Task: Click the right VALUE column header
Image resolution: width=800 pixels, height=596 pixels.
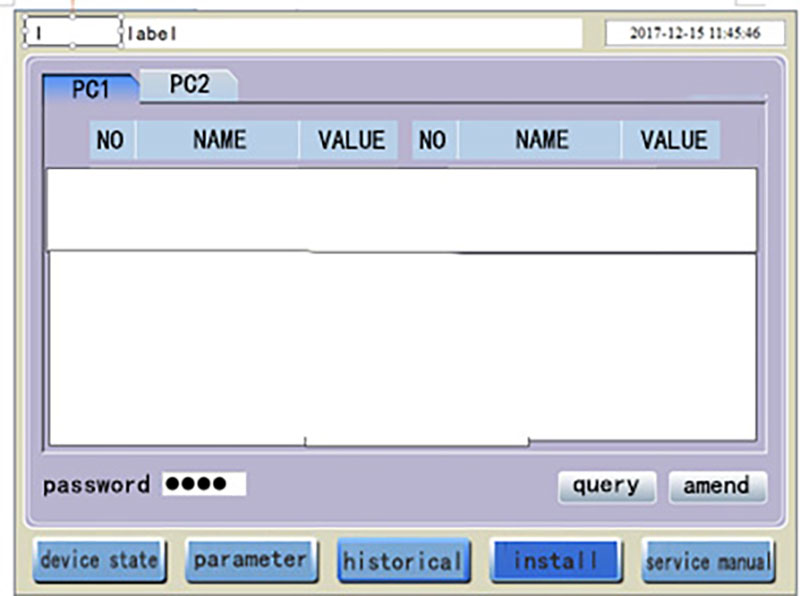Action: point(673,140)
